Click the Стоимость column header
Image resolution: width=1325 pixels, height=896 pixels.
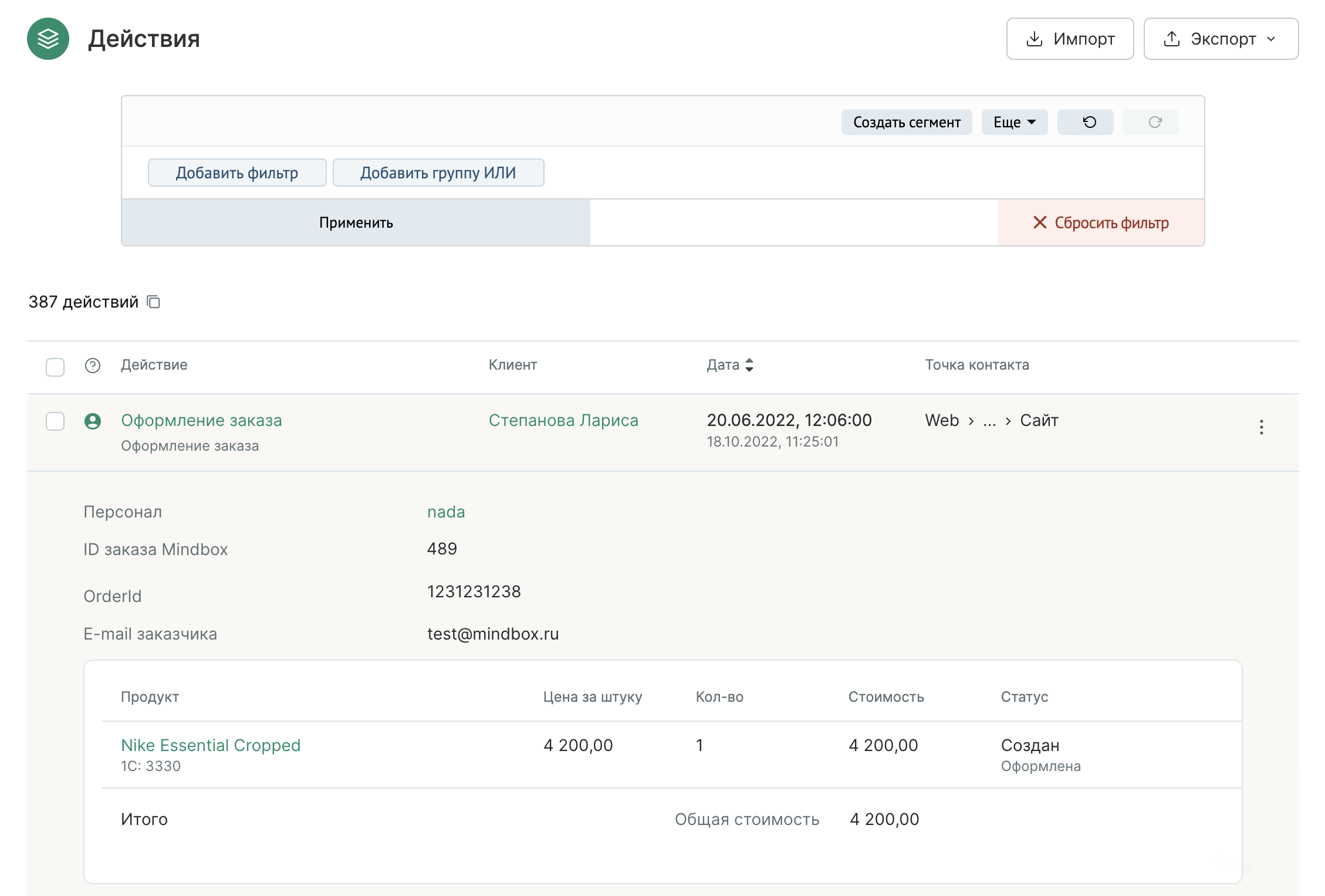pos(886,697)
